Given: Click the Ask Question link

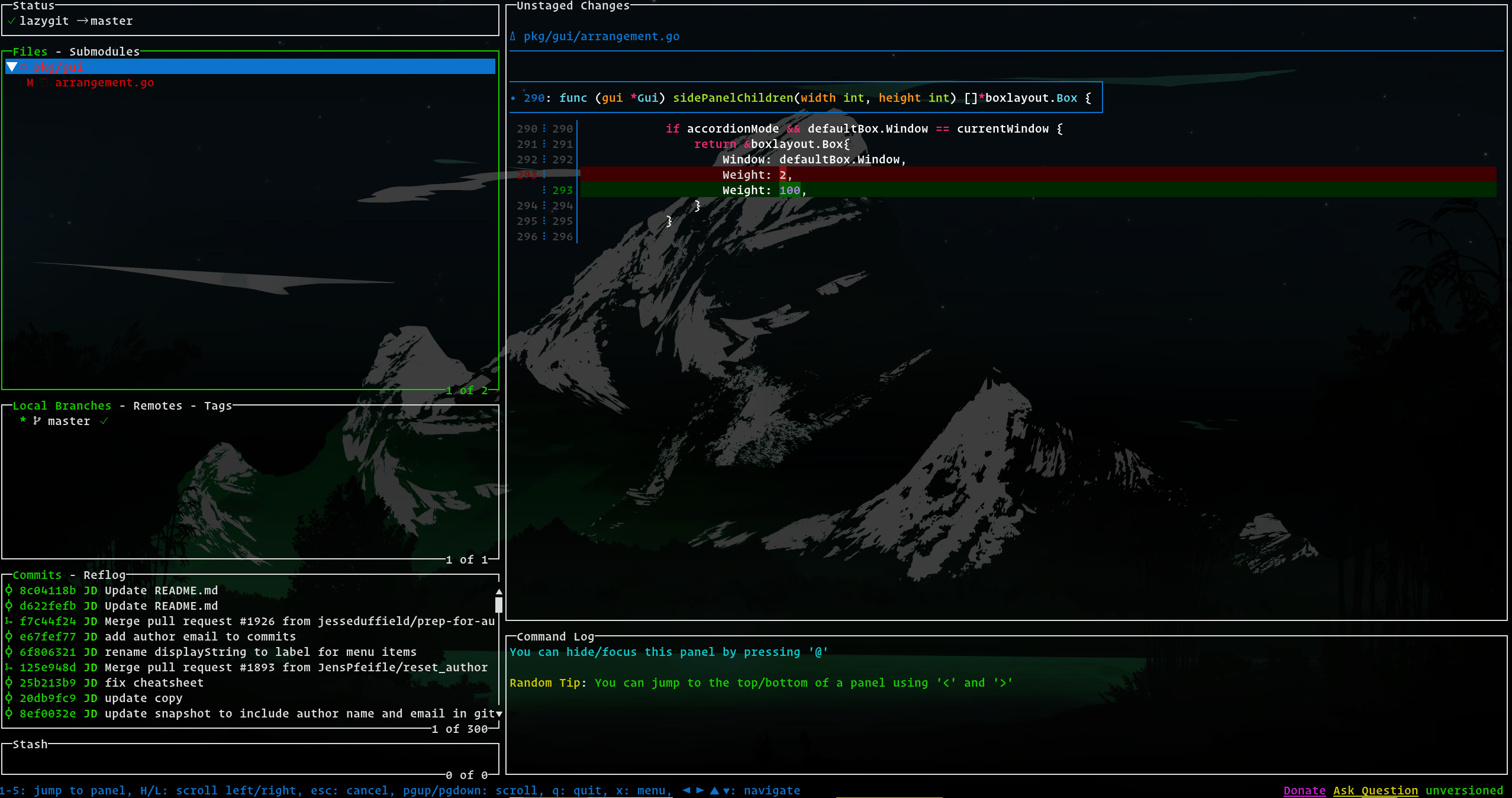Looking at the screenshot, I should click(x=1375, y=790).
